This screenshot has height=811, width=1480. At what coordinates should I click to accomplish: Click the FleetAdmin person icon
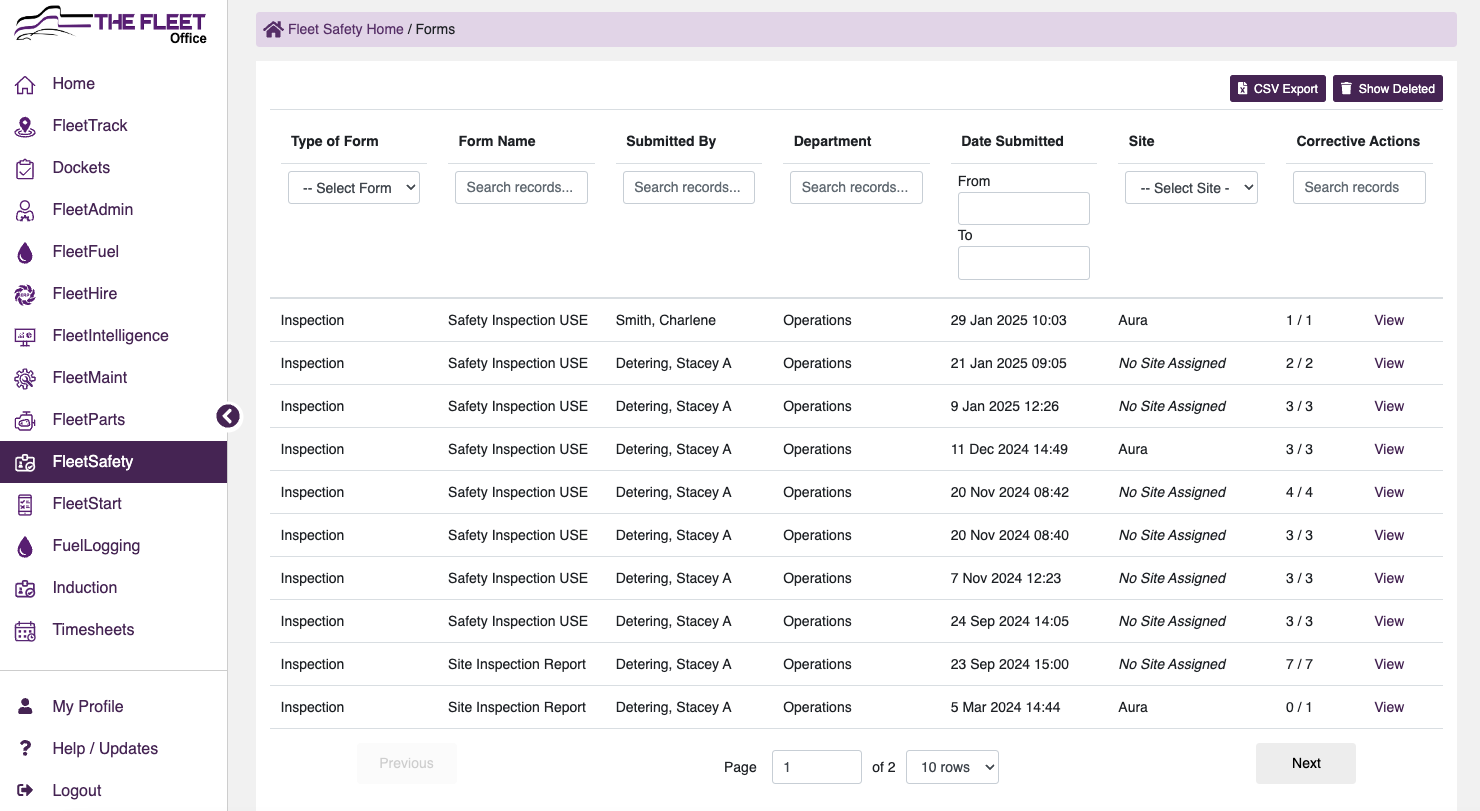tap(26, 210)
